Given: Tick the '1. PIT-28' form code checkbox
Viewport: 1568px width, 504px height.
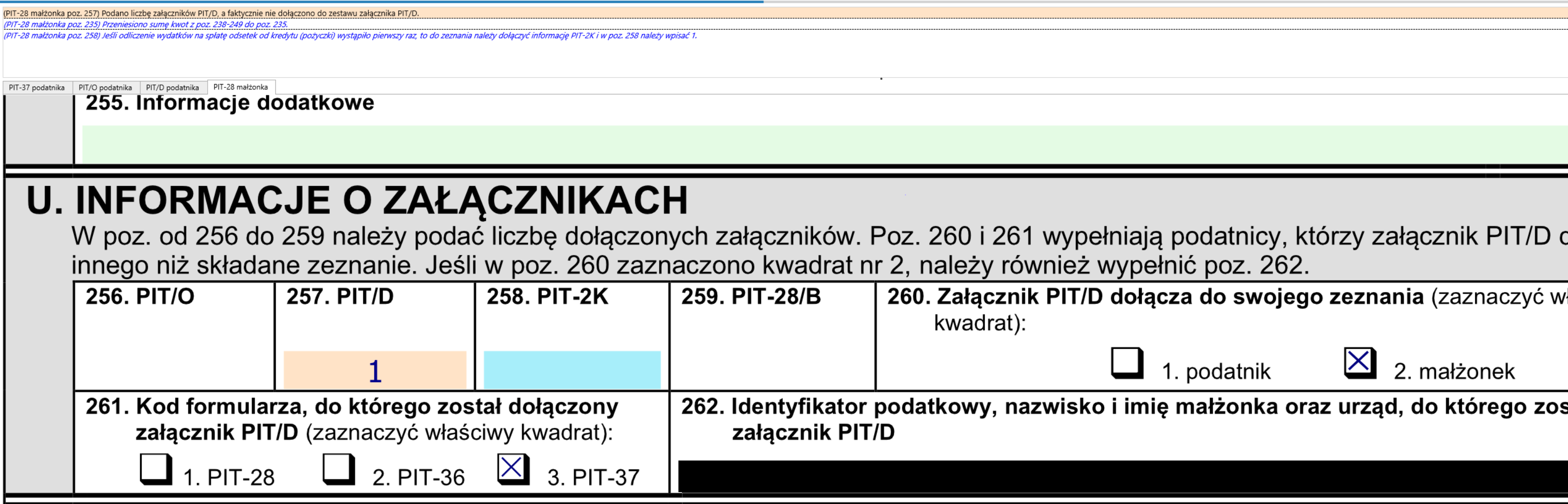Looking at the screenshot, I should 155,469.
